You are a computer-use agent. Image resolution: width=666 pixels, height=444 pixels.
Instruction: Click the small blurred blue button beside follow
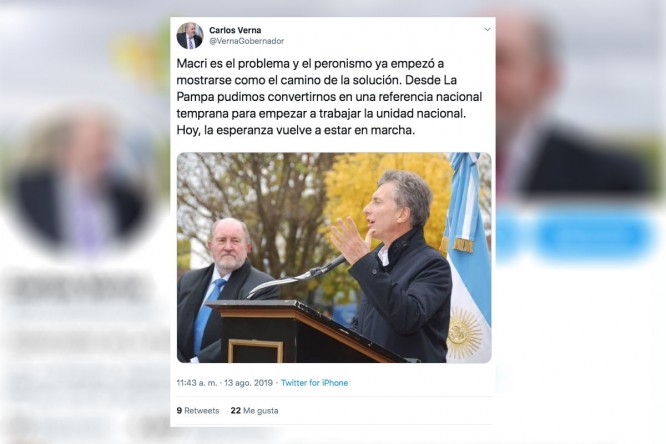508,237
